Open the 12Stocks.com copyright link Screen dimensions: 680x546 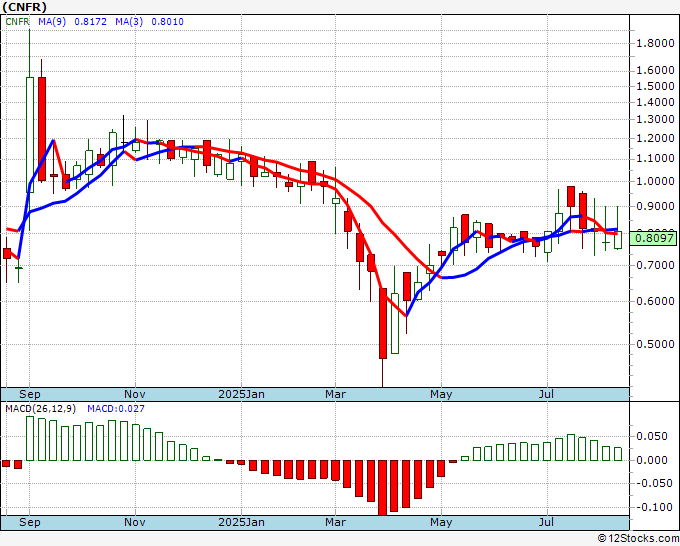[x=638, y=539]
